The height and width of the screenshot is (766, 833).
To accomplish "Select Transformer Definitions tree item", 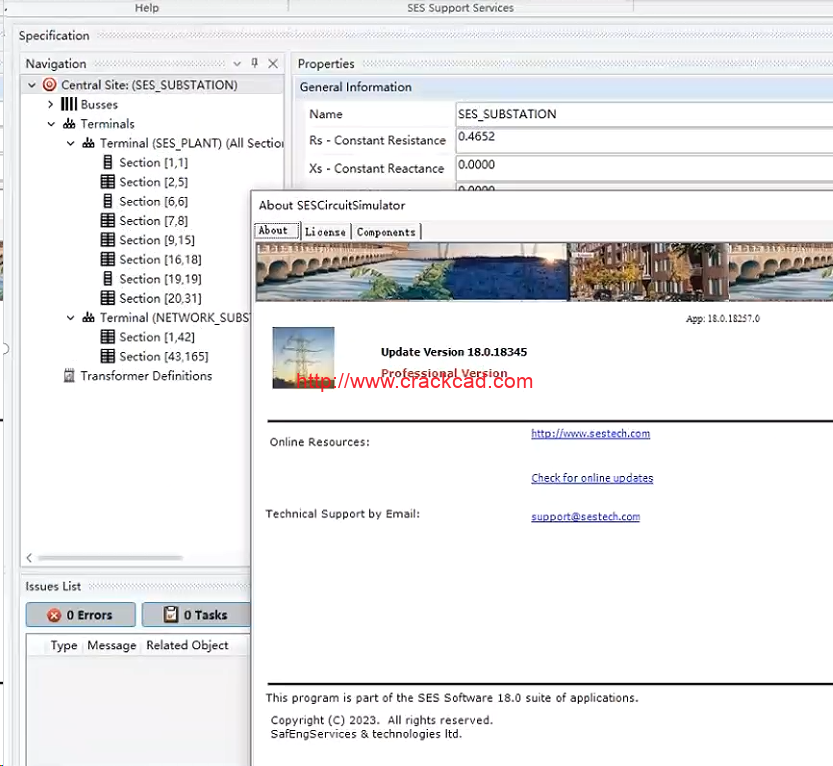I will (146, 376).
